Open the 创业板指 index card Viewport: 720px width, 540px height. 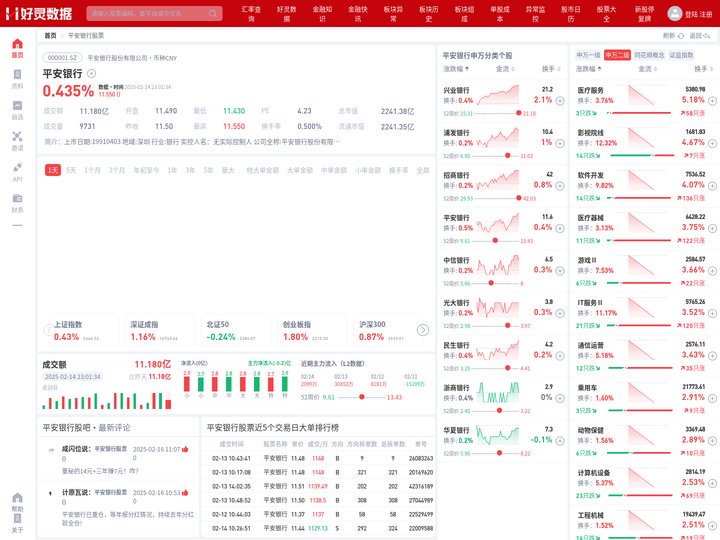pyautogui.click(x=313, y=331)
